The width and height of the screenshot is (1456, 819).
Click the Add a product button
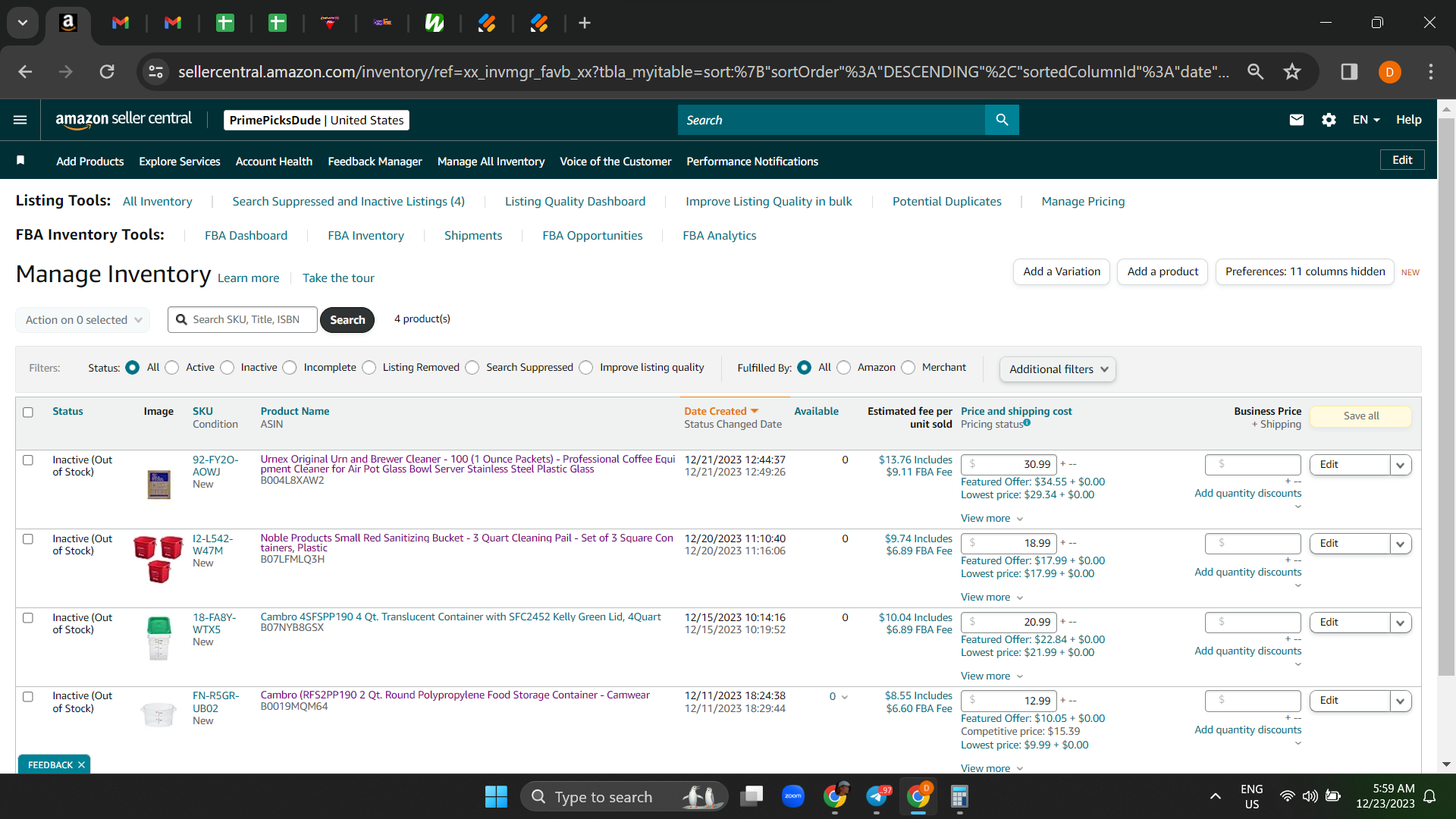tap(1163, 271)
